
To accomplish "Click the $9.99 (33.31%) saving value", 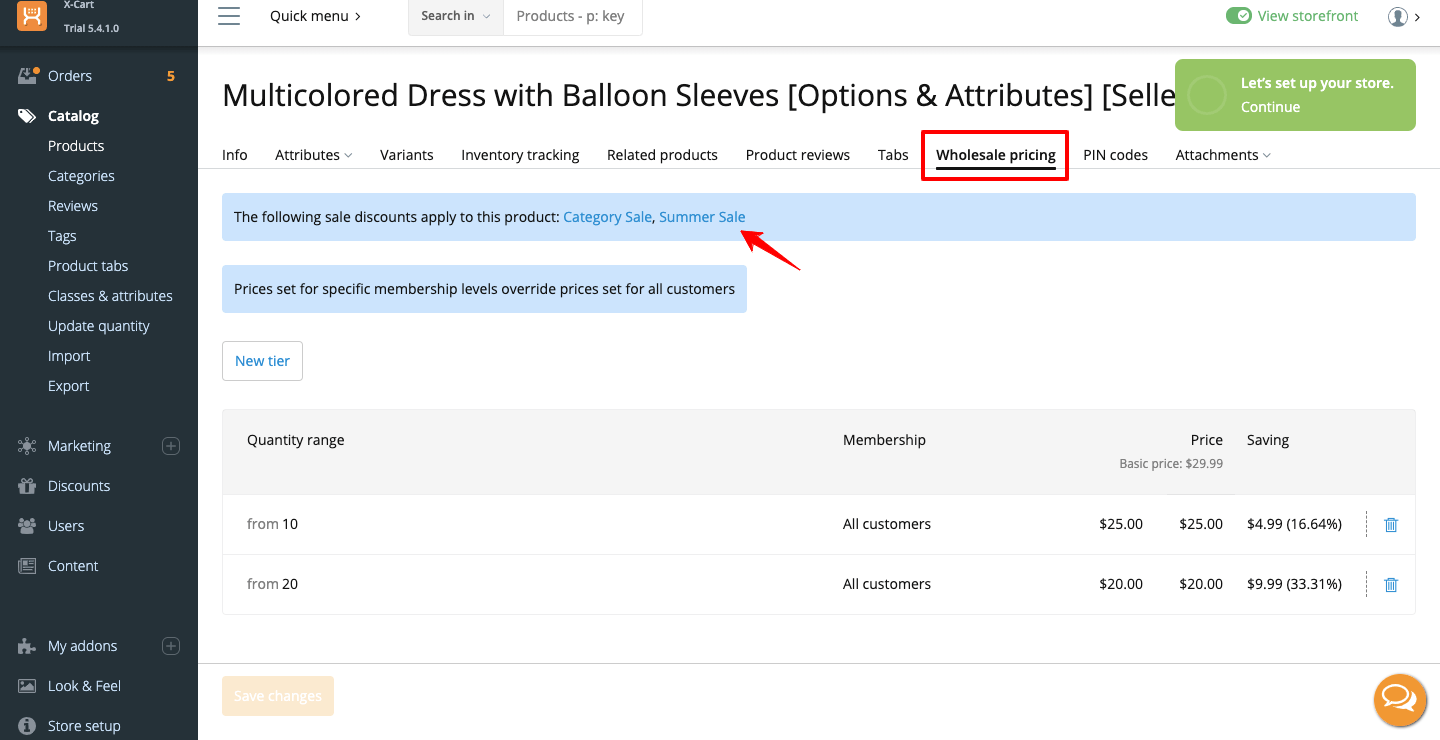I will coord(1294,584).
